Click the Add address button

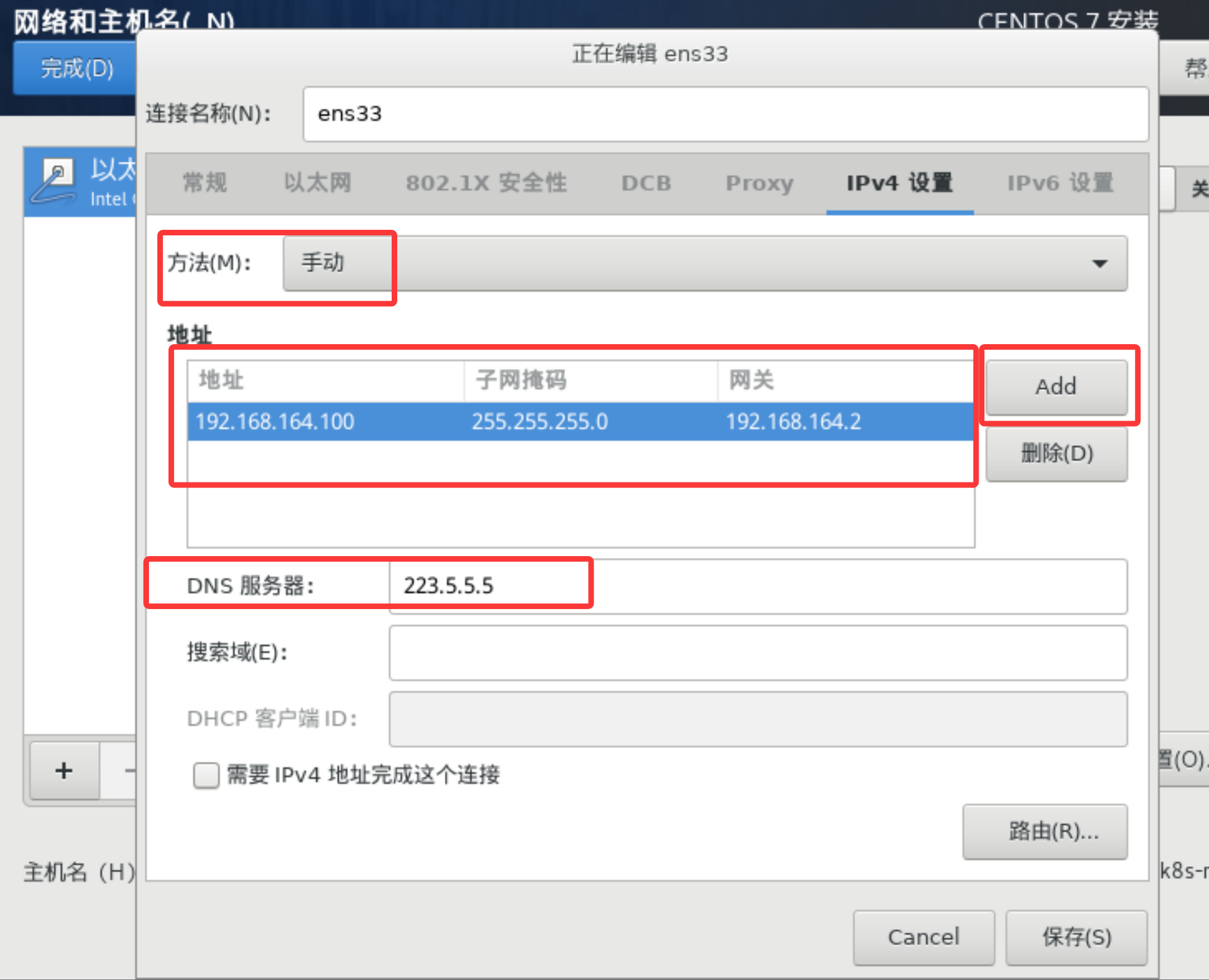(1056, 387)
